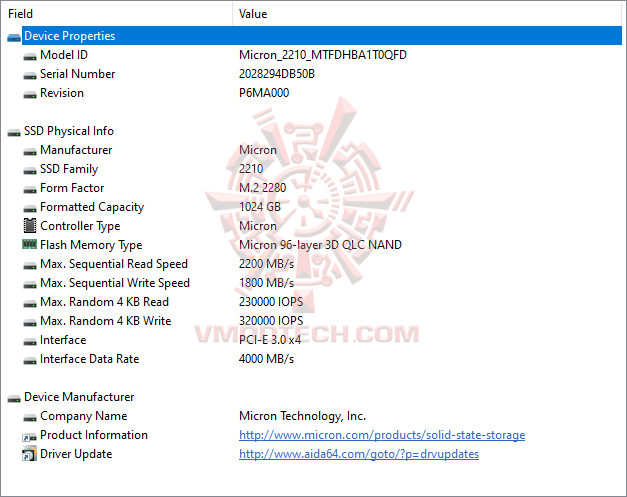Screen dimensions: 627x497
Task: Click the drive icon next to Serial Number
Action: (30, 76)
